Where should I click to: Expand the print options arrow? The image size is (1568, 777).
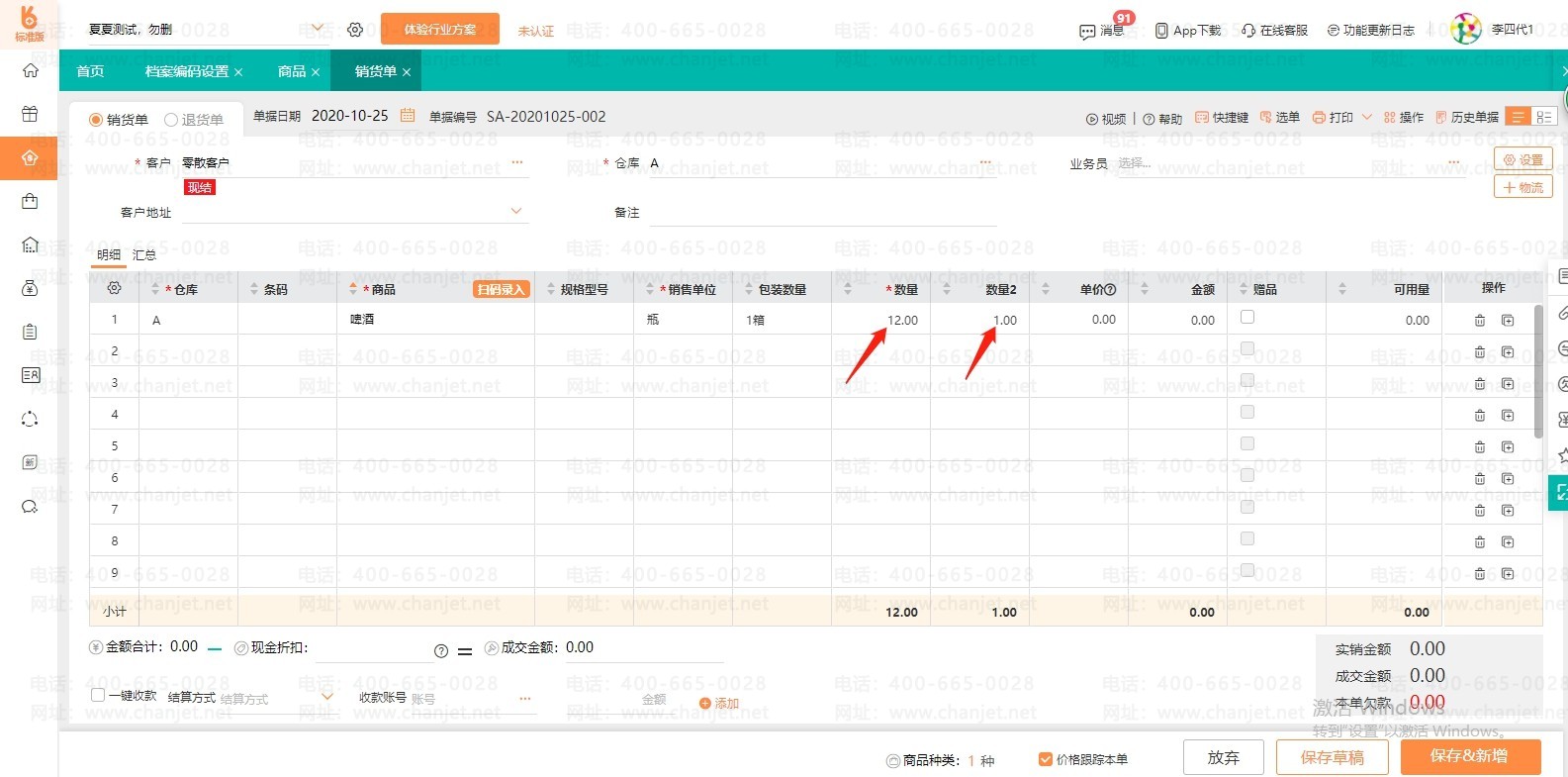click(x=1367, y=117)
